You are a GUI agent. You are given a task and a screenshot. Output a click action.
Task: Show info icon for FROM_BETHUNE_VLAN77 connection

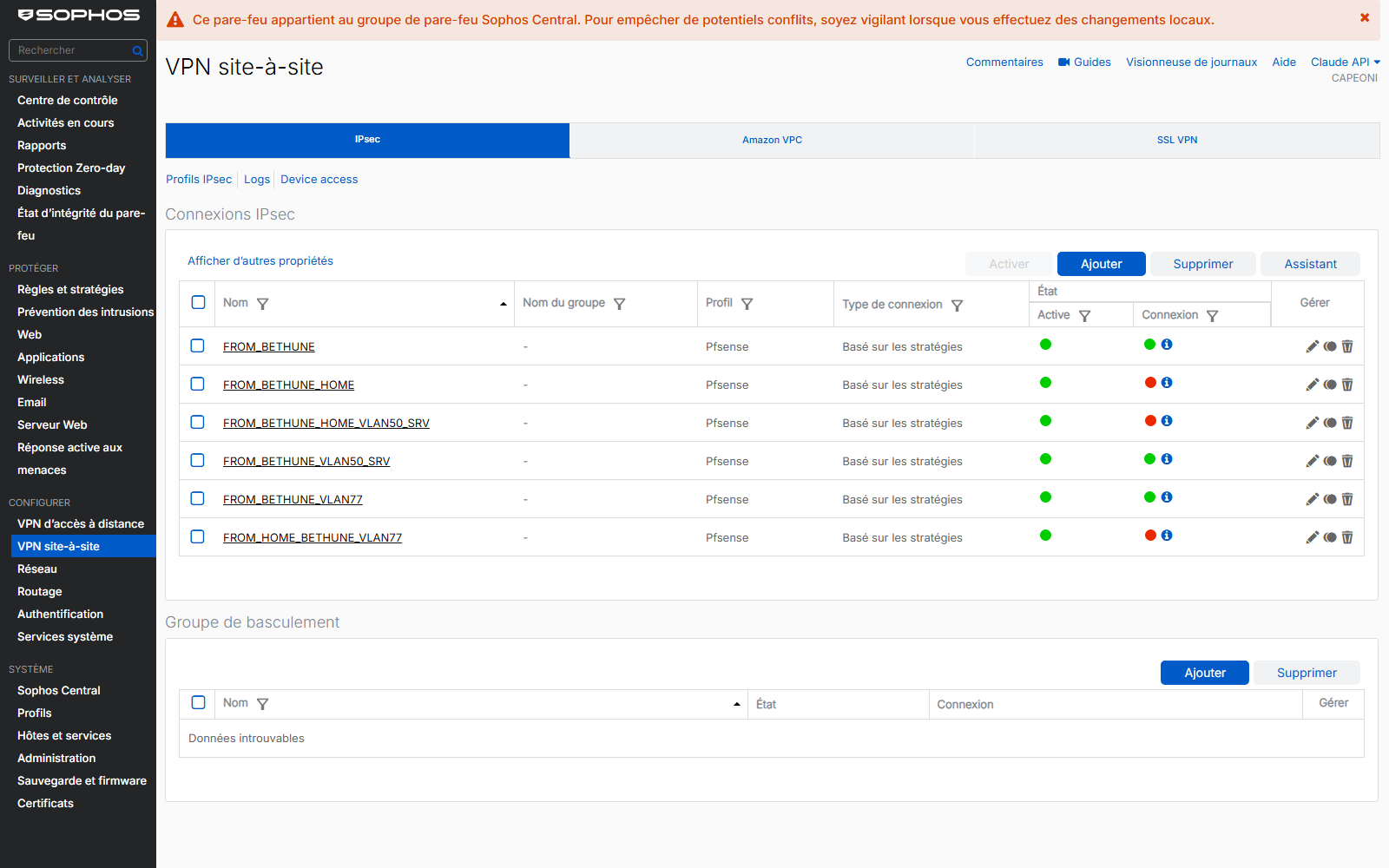[x=1167, y=497]
